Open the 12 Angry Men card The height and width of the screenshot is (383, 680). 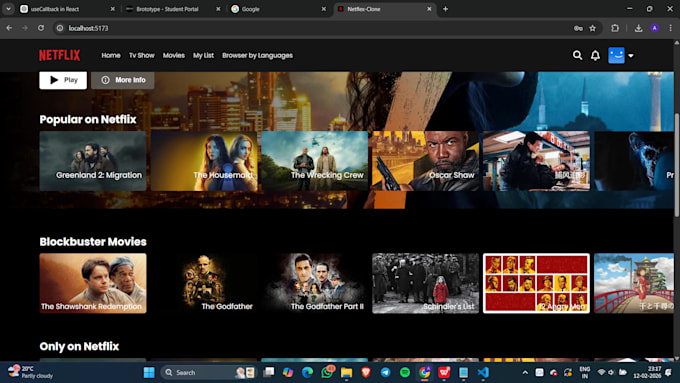536,283
